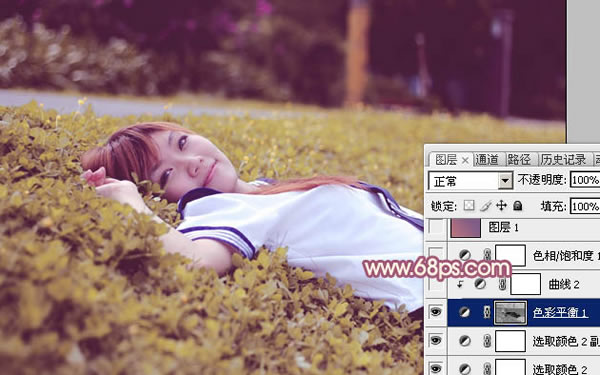Click the lock all padlock icon
600x375 pixels.
coord(518,206)
